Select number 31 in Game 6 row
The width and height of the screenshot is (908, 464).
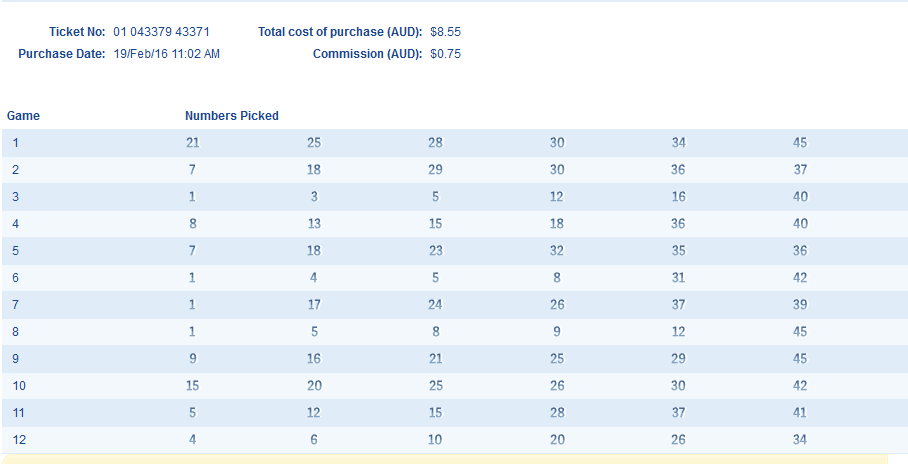tap(678, 278)
